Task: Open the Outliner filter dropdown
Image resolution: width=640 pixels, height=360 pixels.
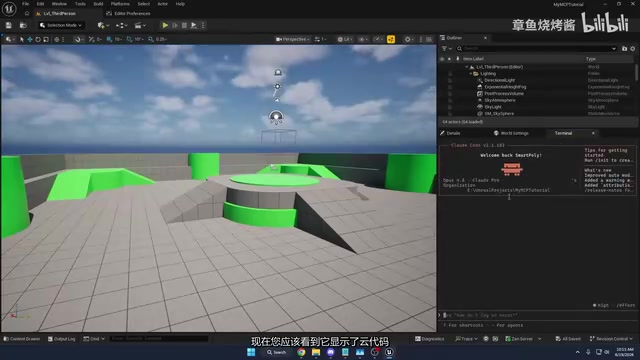Action: (447, 49)
